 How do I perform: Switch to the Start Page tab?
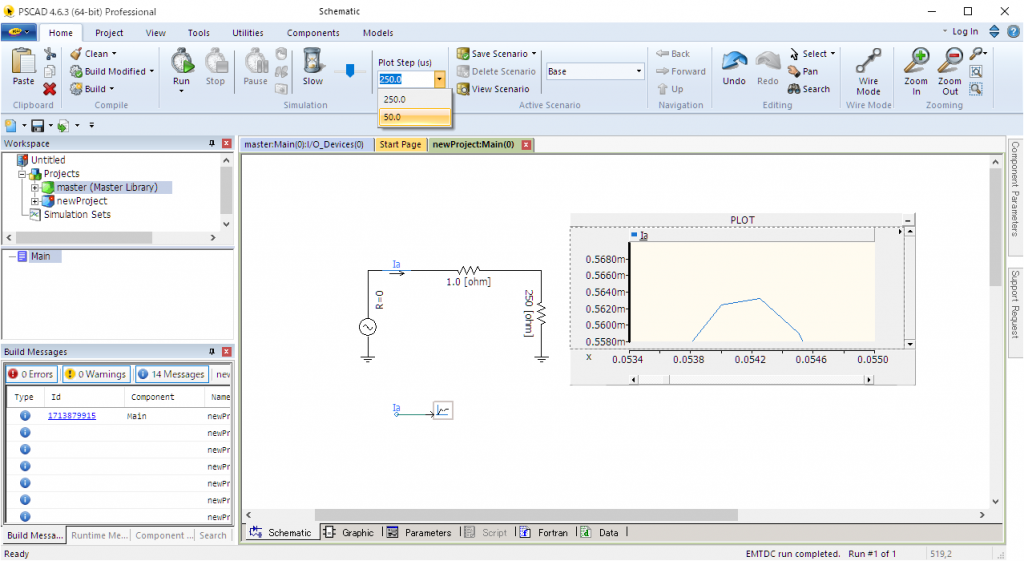coord(400,144)
